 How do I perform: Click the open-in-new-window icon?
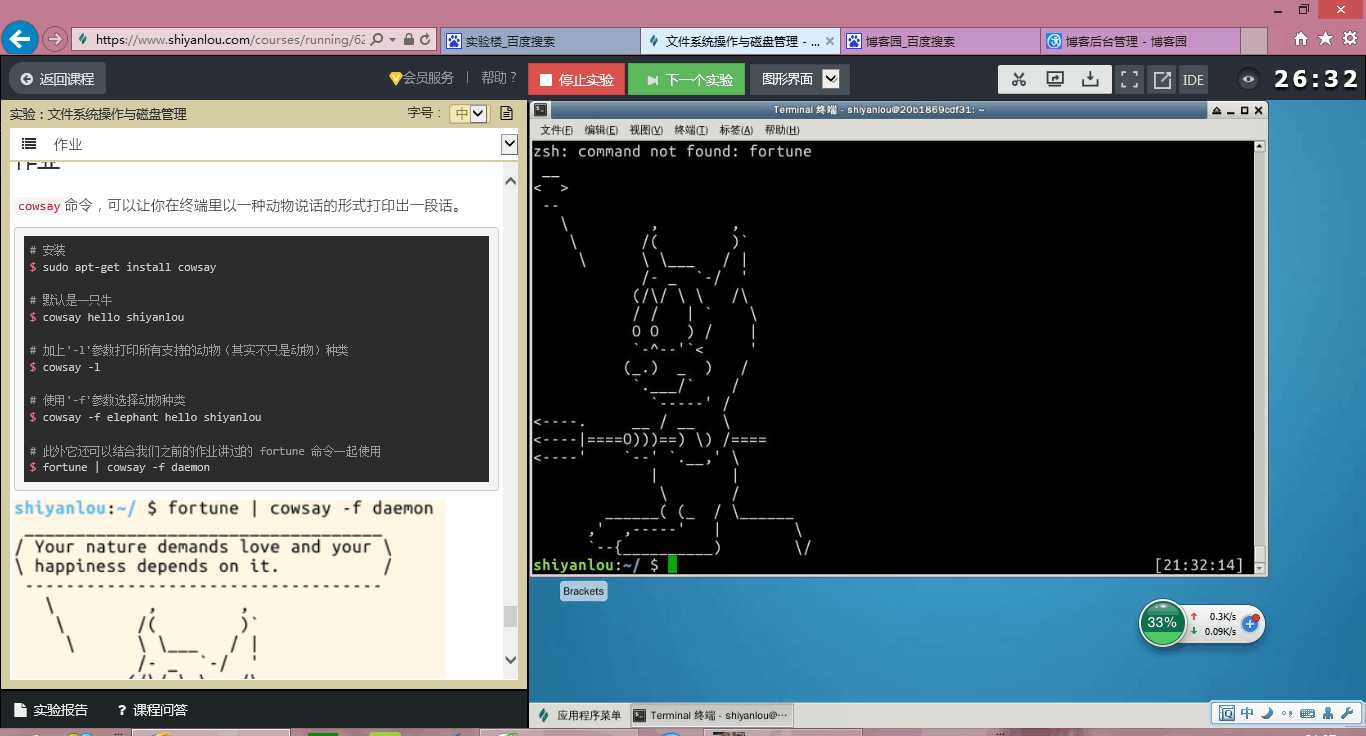(x=1162, y=80)
